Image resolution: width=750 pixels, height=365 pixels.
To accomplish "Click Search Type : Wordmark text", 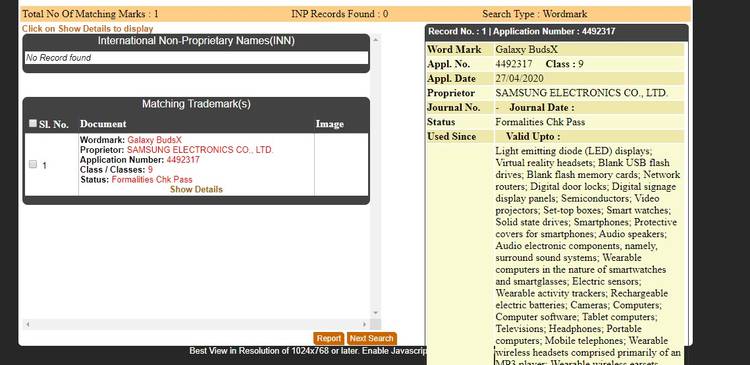I will pos(534,14).
